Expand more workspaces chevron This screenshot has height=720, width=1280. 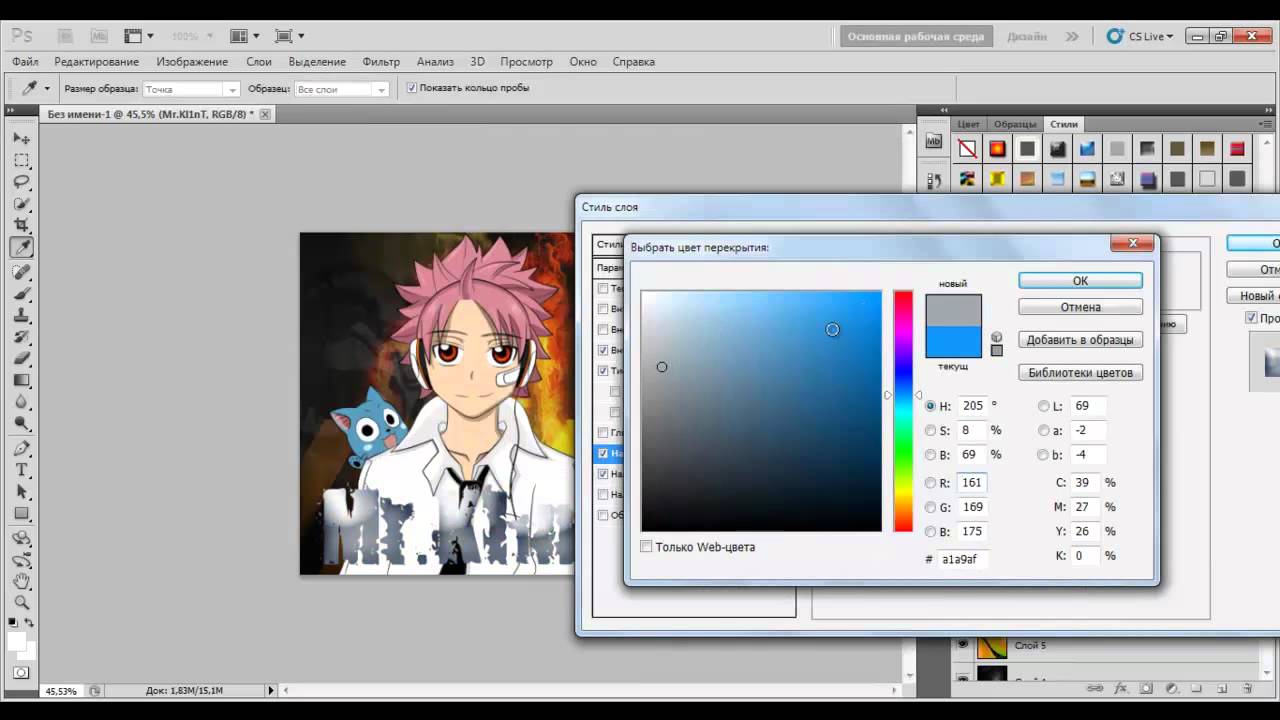coord(1072,36)
